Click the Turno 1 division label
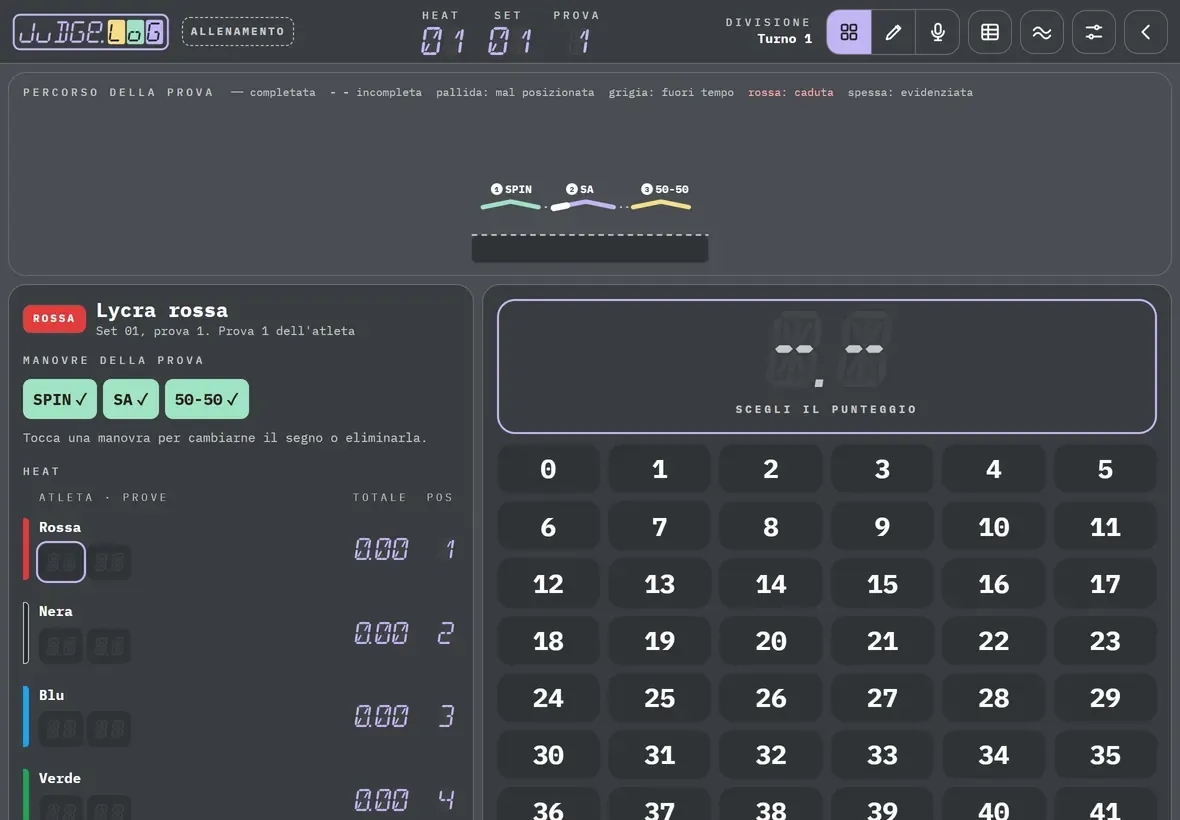 click(x=785, y=38)
